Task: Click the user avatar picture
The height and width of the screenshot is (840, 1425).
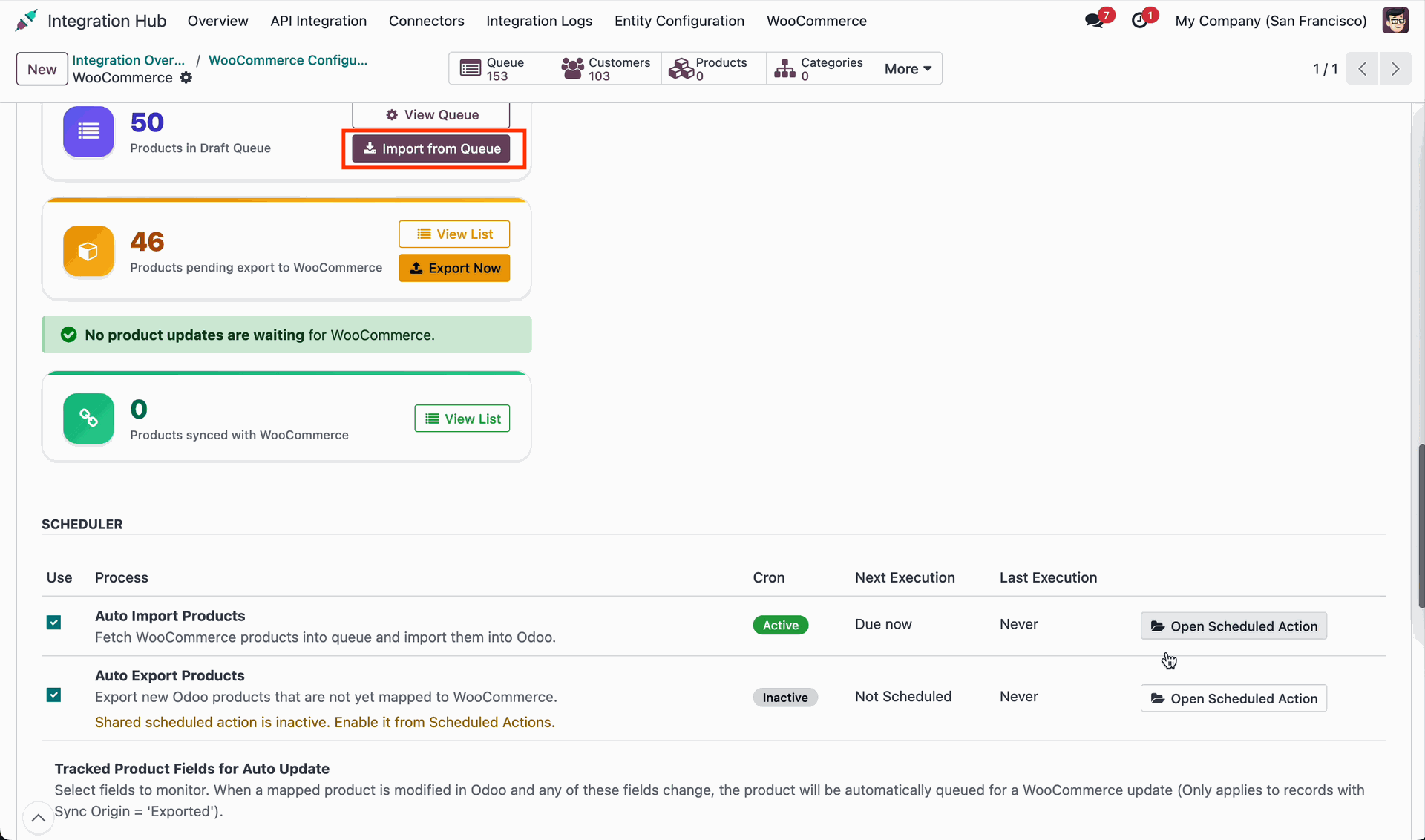Action: [x=1395, y=21]
